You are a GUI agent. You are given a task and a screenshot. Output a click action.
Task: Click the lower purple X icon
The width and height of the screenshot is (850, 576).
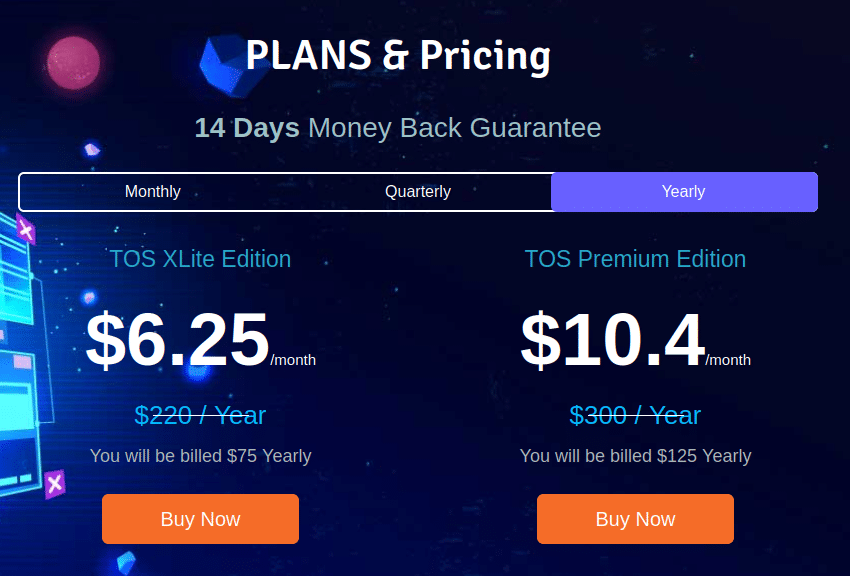(55, 484)
